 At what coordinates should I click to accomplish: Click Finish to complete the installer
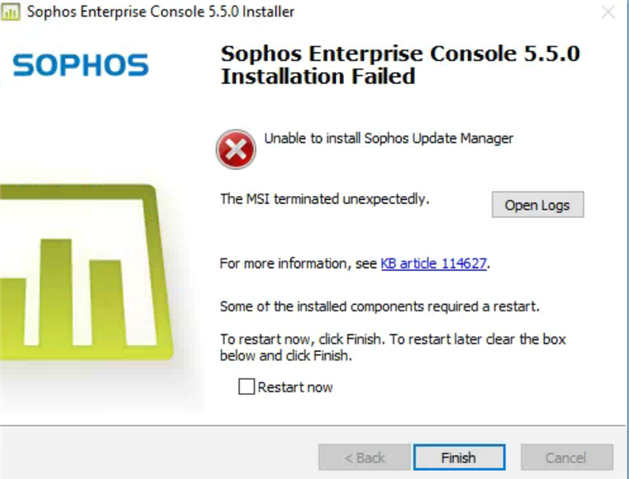(459, 457)
